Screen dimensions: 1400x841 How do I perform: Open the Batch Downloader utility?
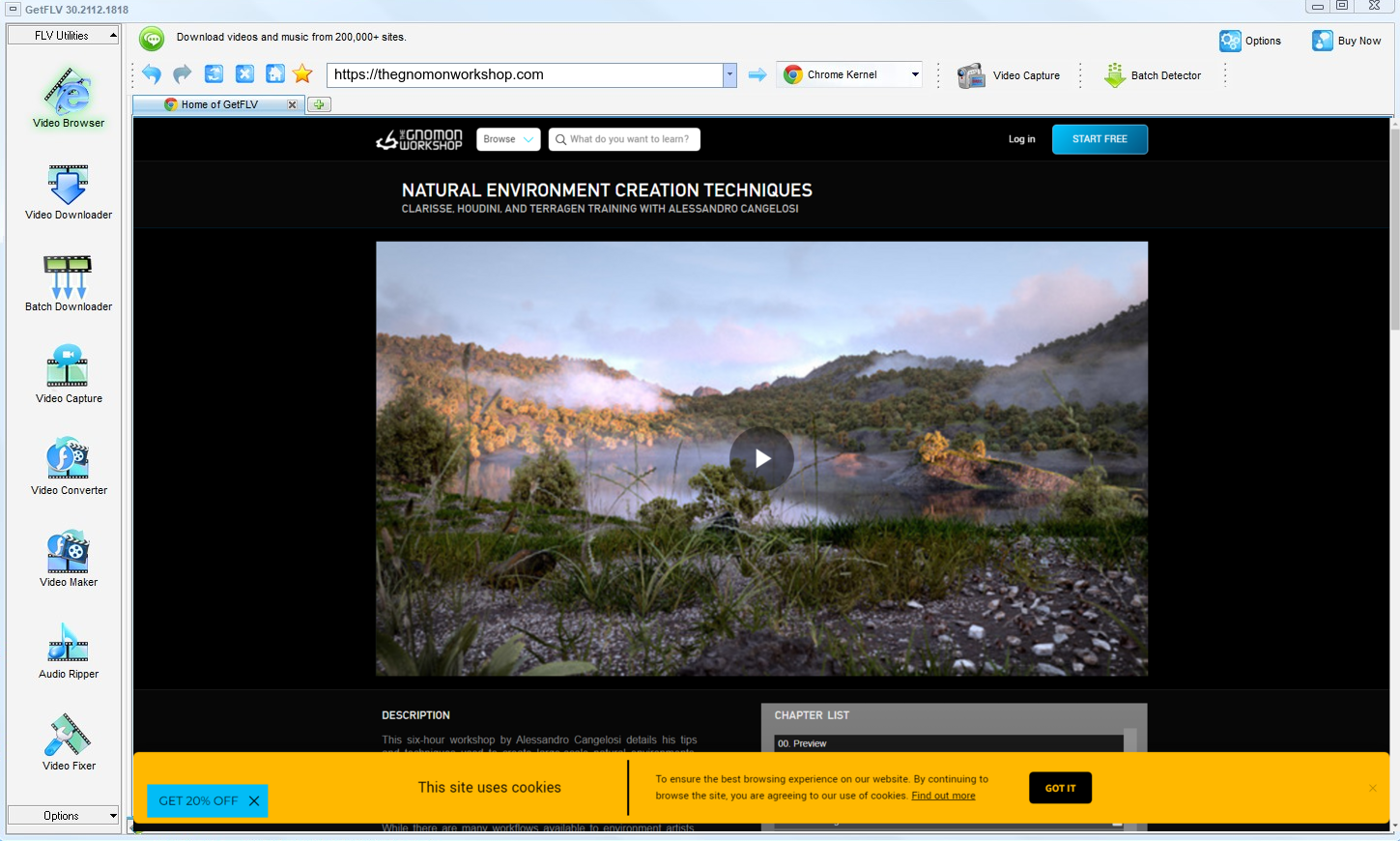point(69,283)
